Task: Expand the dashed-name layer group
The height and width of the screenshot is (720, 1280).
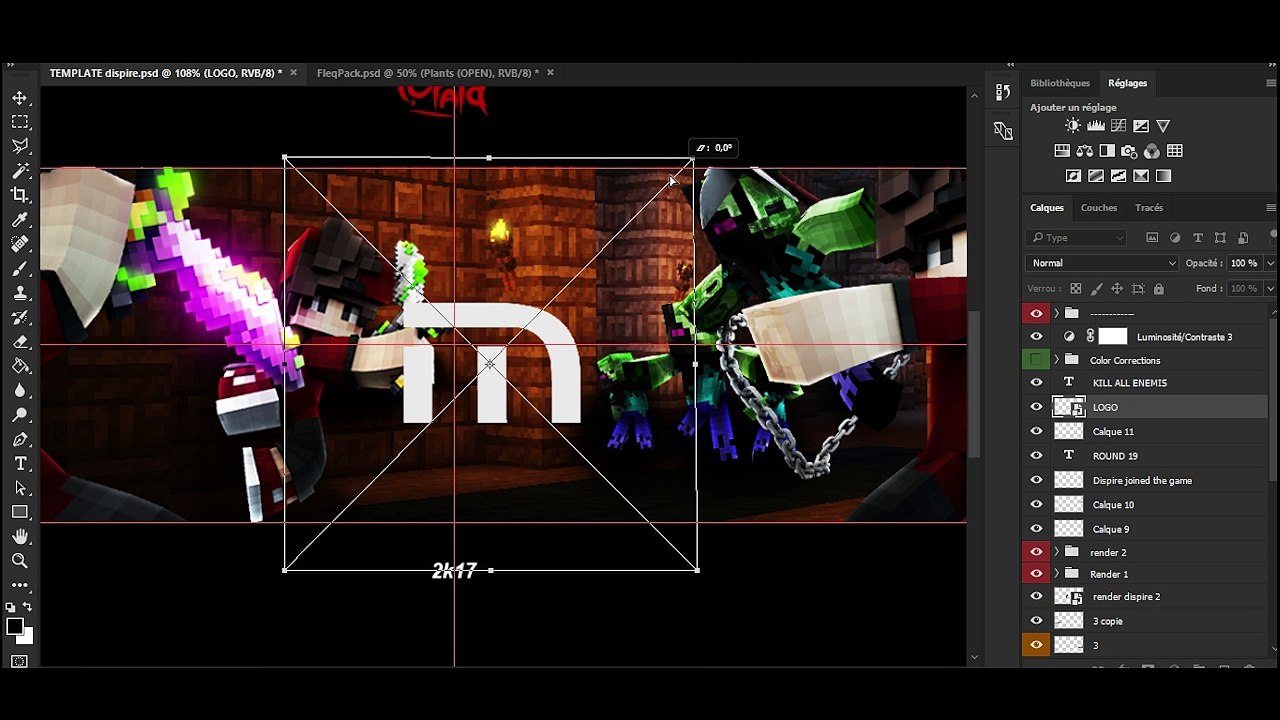Action: pyautogui.click(x=1056, y=313)
